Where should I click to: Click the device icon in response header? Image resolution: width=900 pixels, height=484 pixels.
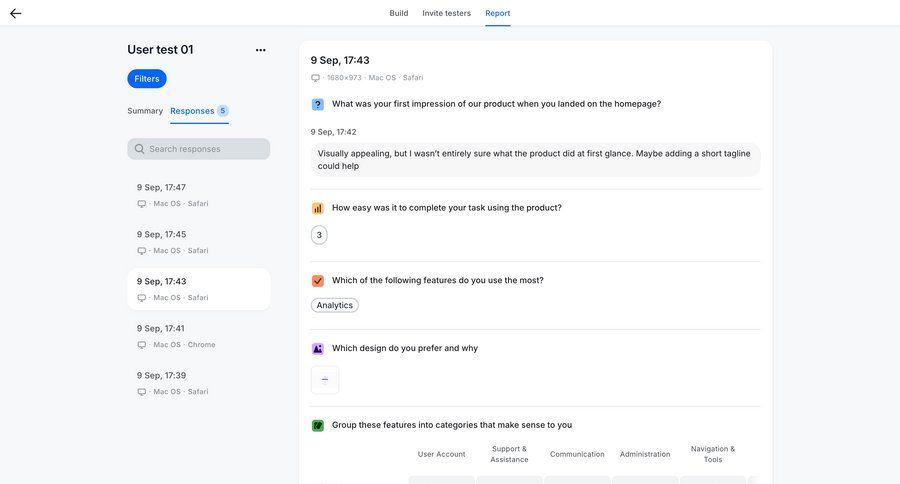pos(316,78)
